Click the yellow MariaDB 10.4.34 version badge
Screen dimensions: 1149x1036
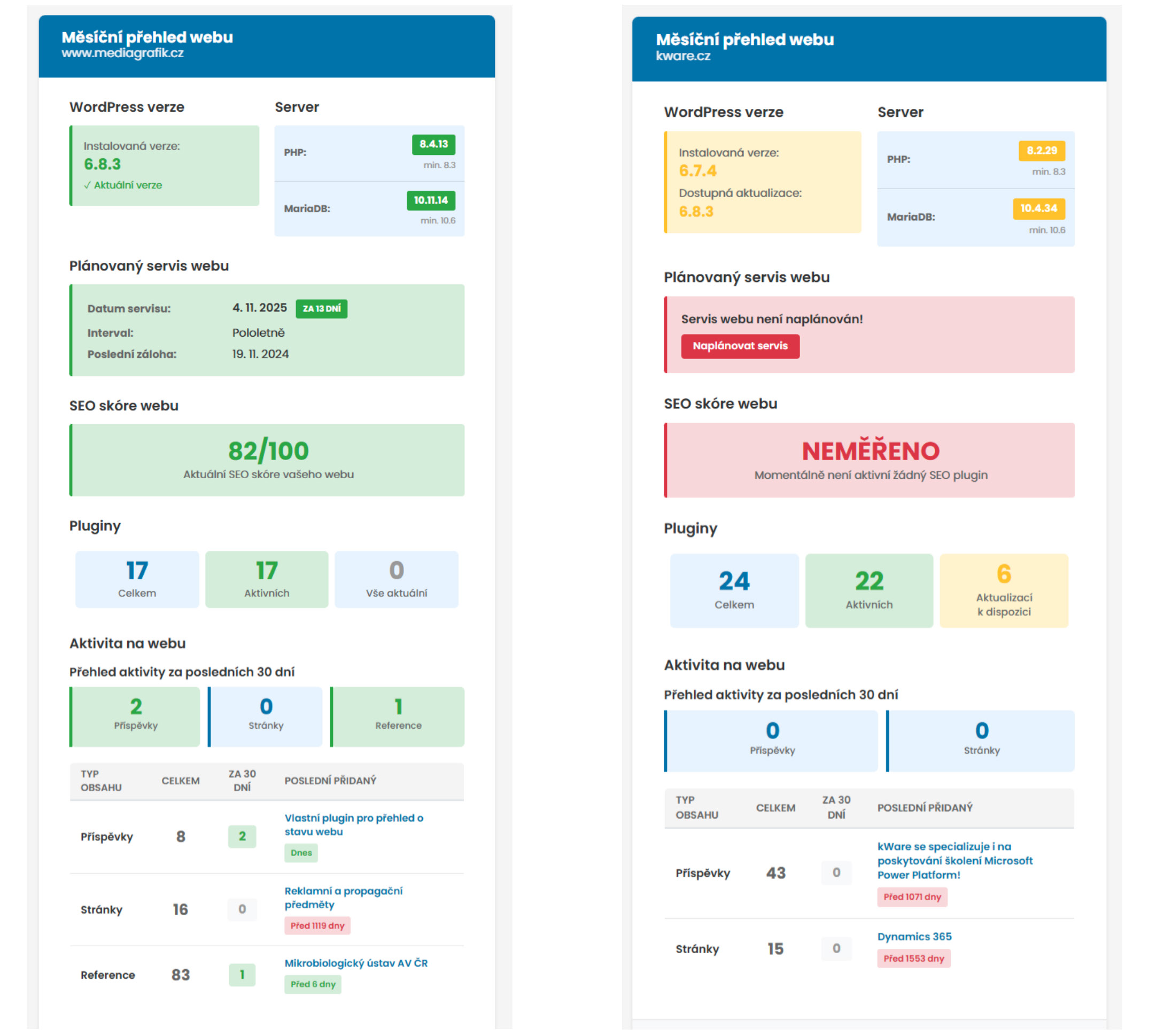point(1038,208)
